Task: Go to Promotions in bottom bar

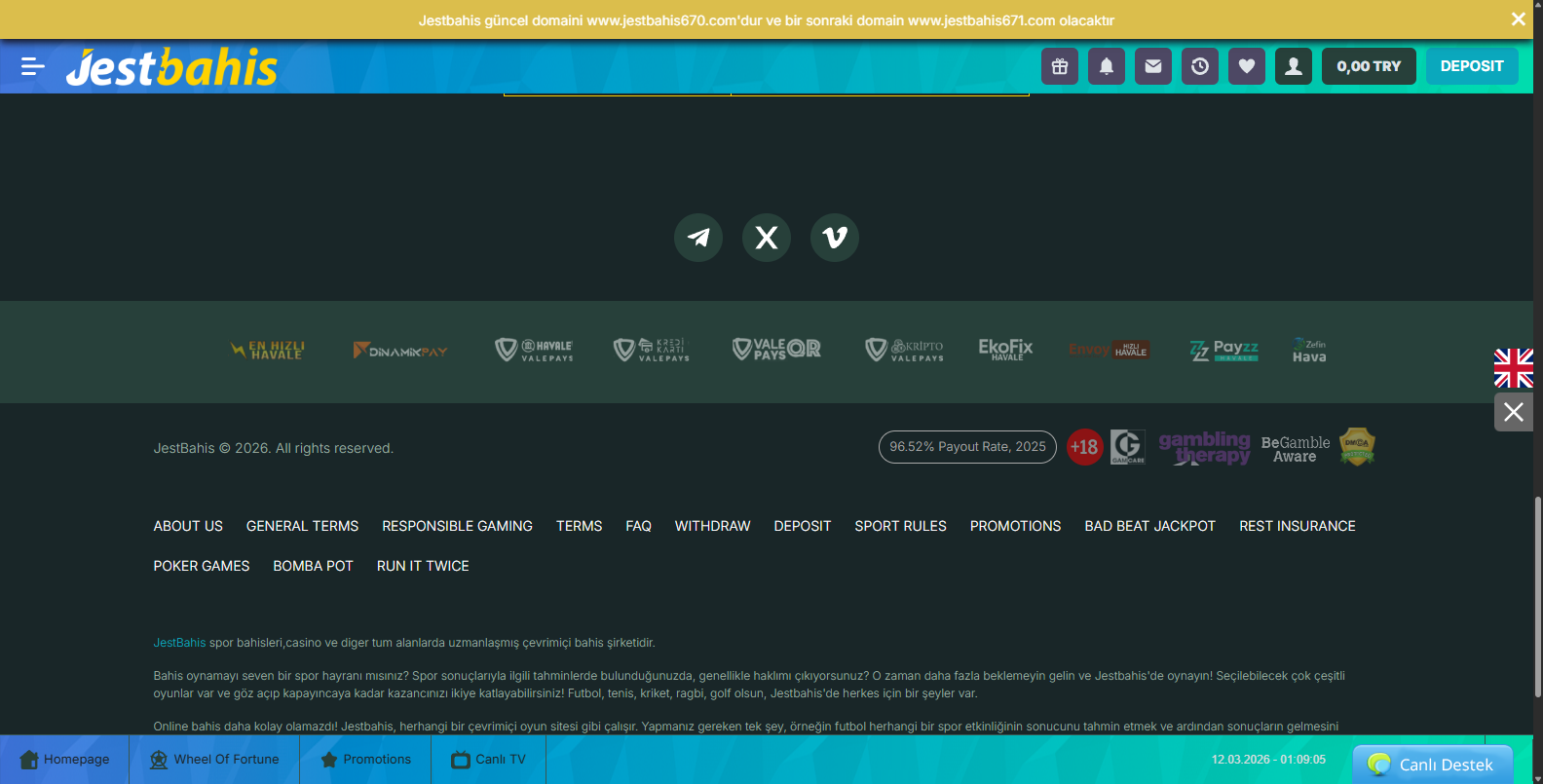Action: (365, 760)
